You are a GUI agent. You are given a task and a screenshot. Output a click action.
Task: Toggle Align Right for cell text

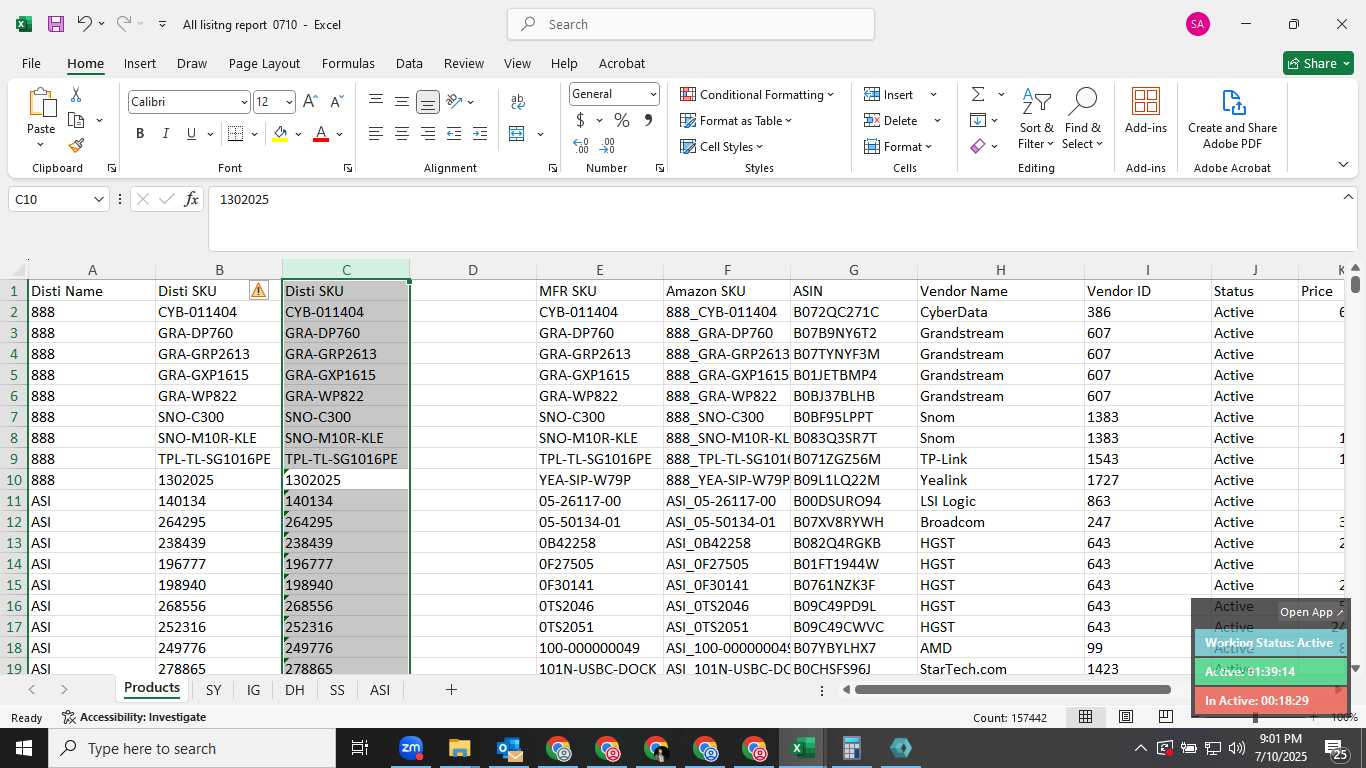point(428,134)
